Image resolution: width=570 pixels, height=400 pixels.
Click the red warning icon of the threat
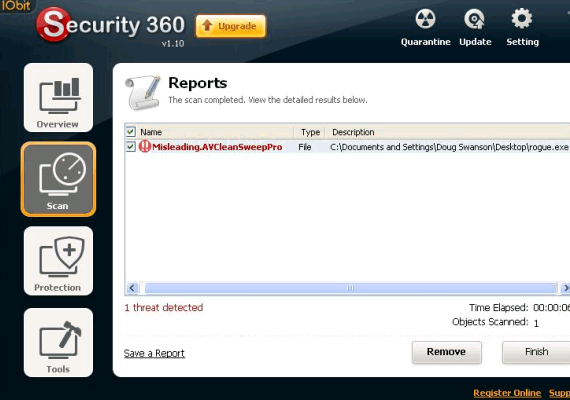click(144, 147)
